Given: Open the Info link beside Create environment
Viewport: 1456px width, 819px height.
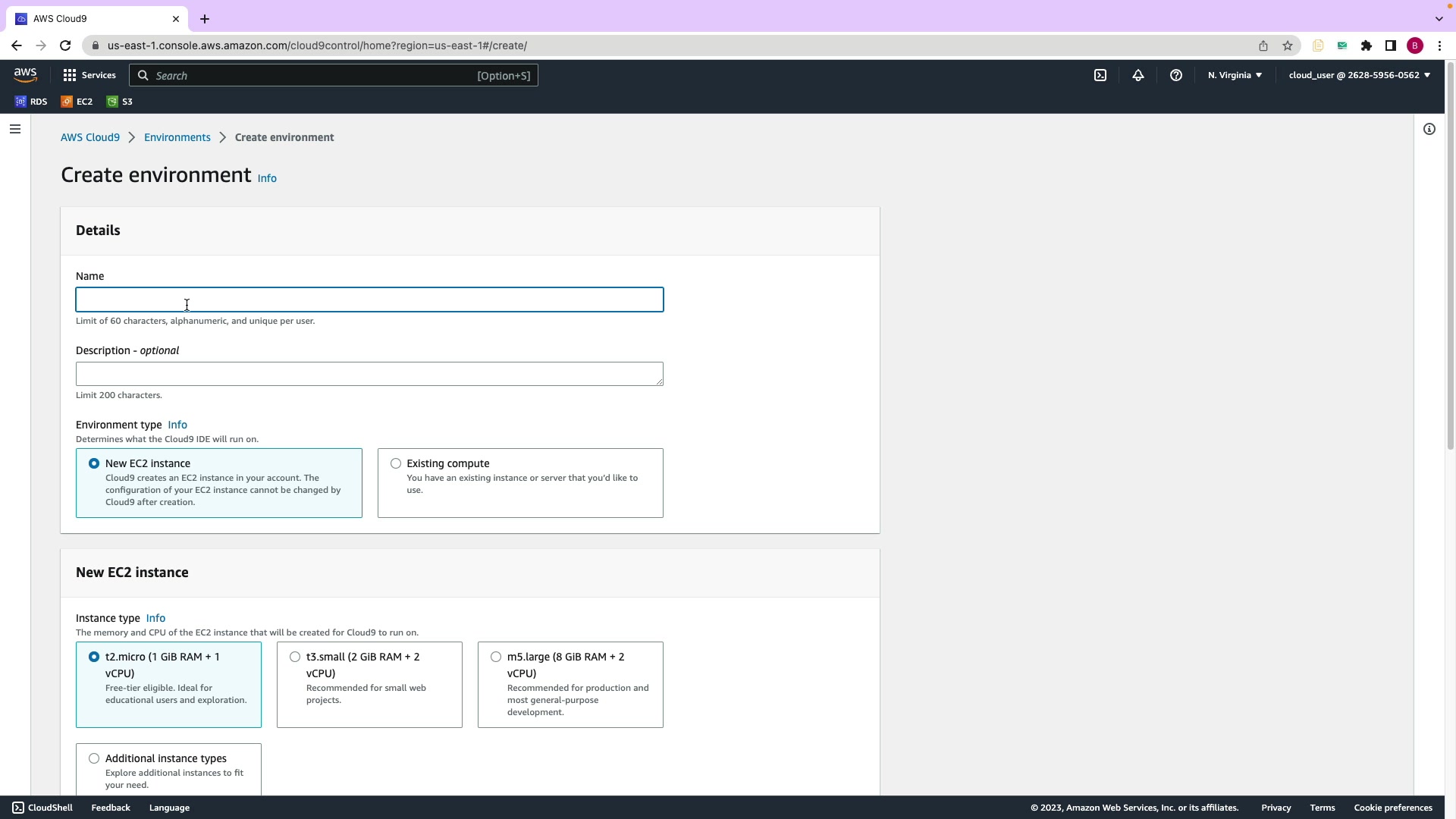Looking at the screenshot, I should pos(267,178).
